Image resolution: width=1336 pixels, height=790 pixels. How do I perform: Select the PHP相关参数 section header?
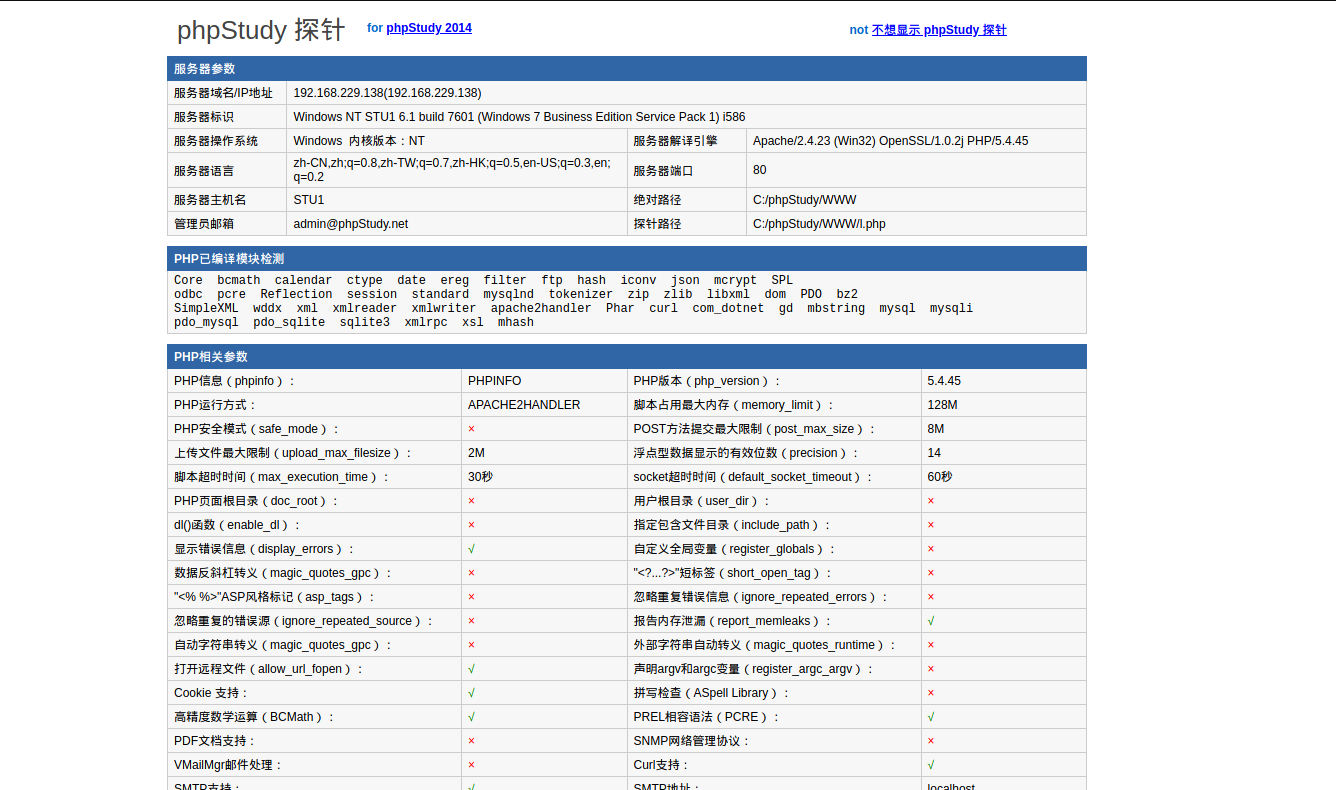(211, 357)
